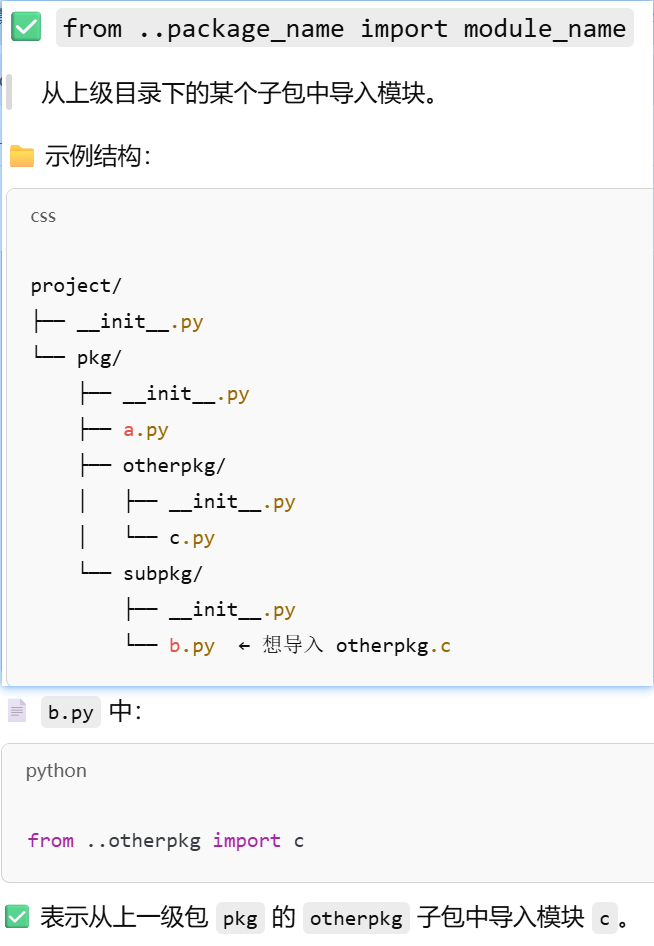Click the css language label
Image resolution: width=654 pixels, height=946 pixels.
click(43, 217)
